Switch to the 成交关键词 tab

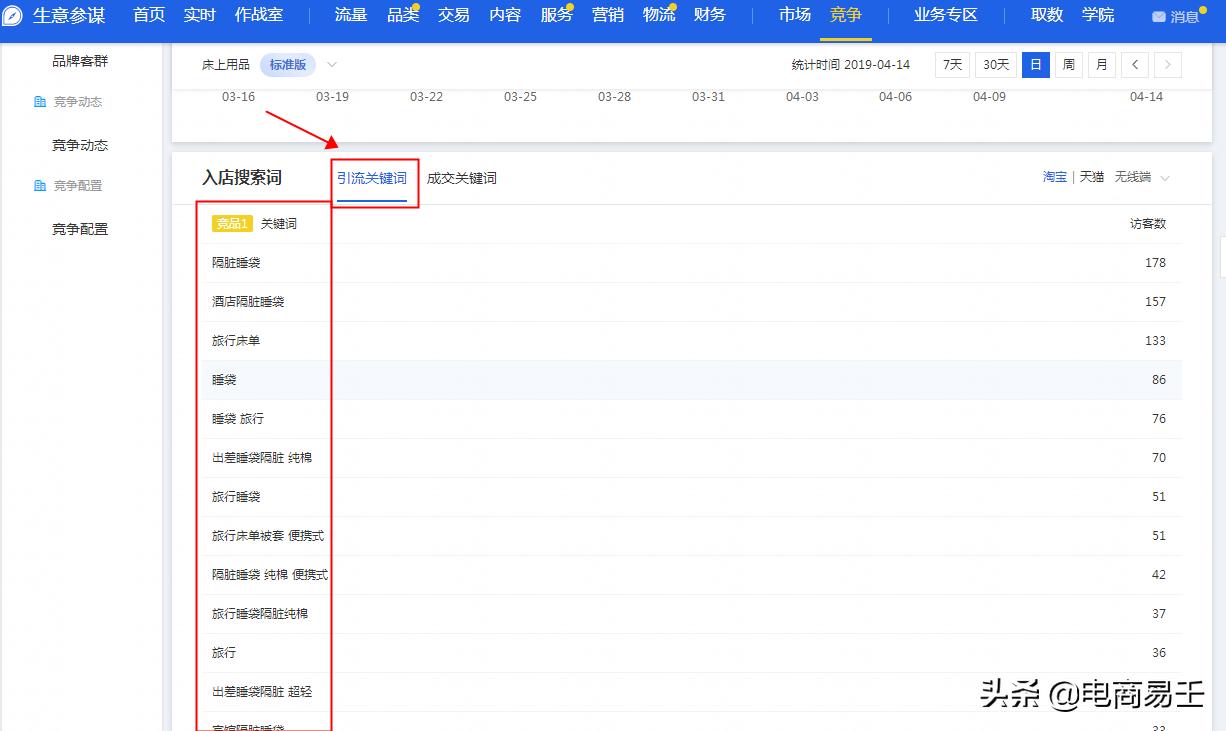tap(461, 178)
